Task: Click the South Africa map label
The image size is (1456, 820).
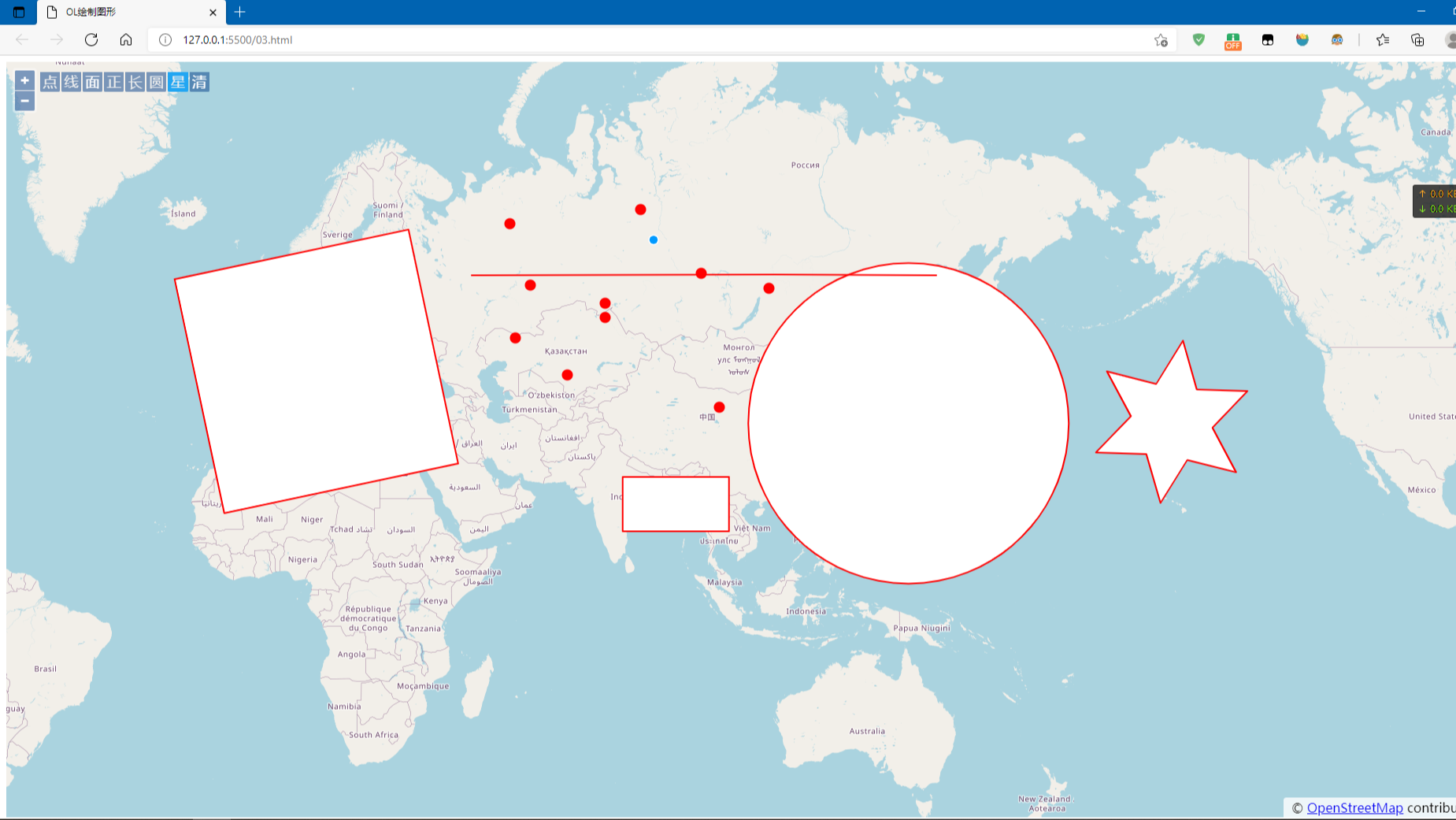Action: click(373, 735)
